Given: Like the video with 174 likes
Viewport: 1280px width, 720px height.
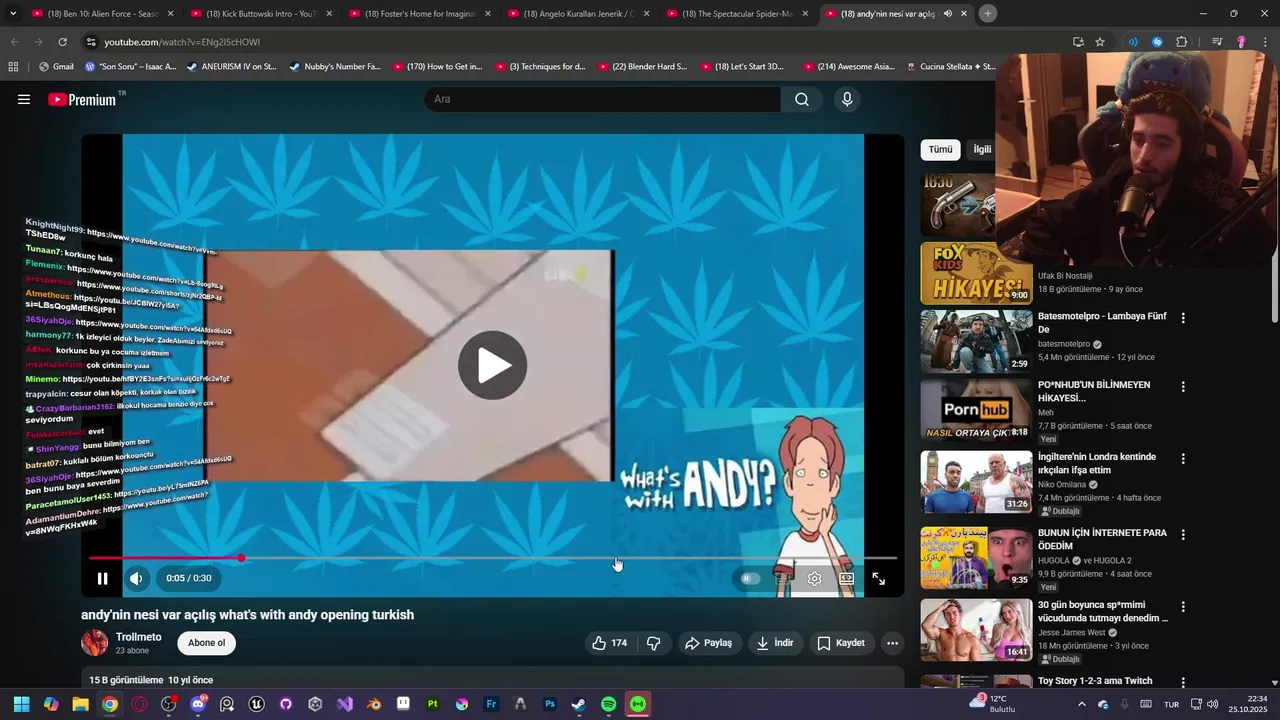Looking at the screenshot, I should 610,643.
